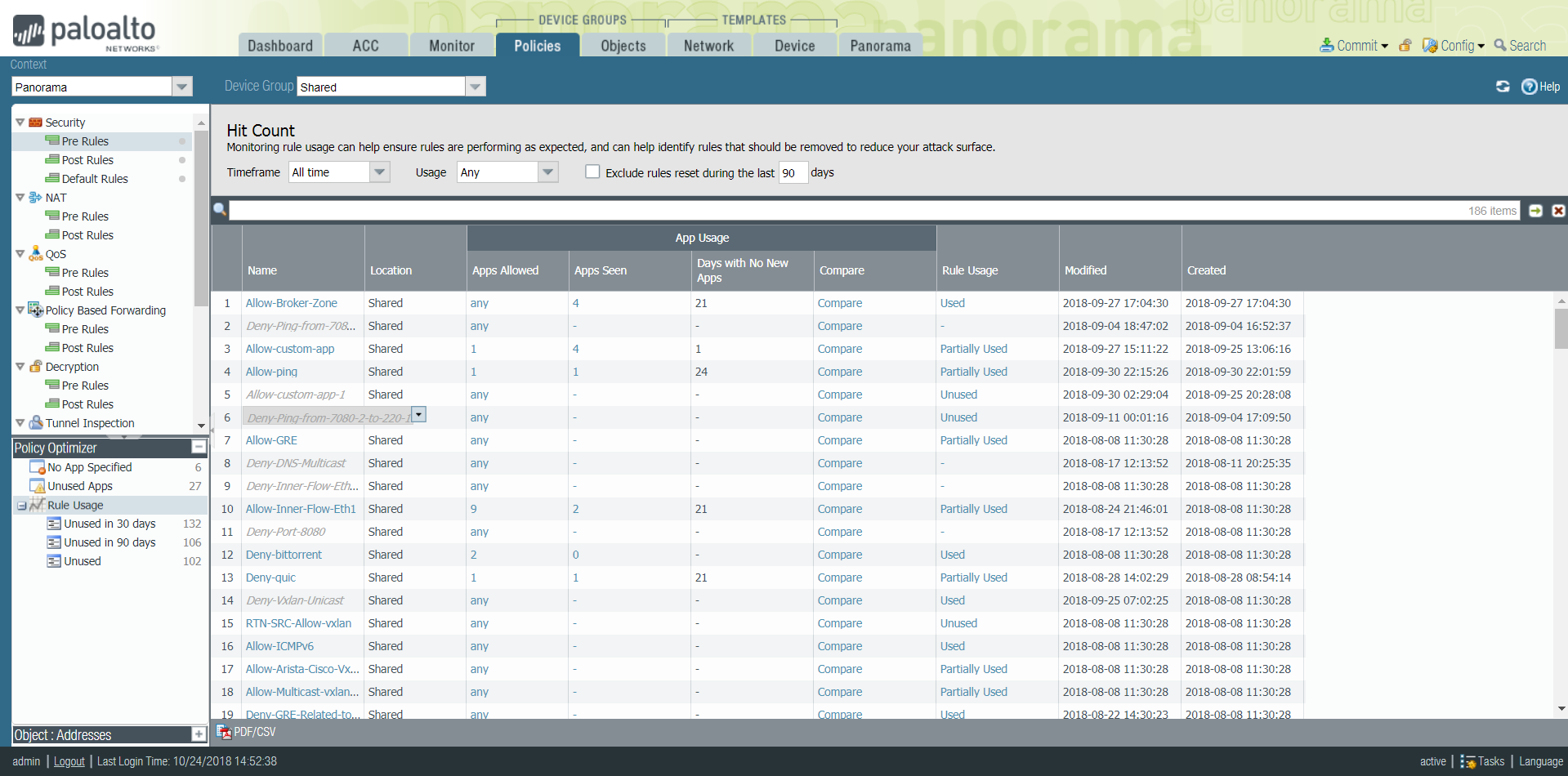
Task: Open Help via the question mark icon
Action: pos(1529,87)
